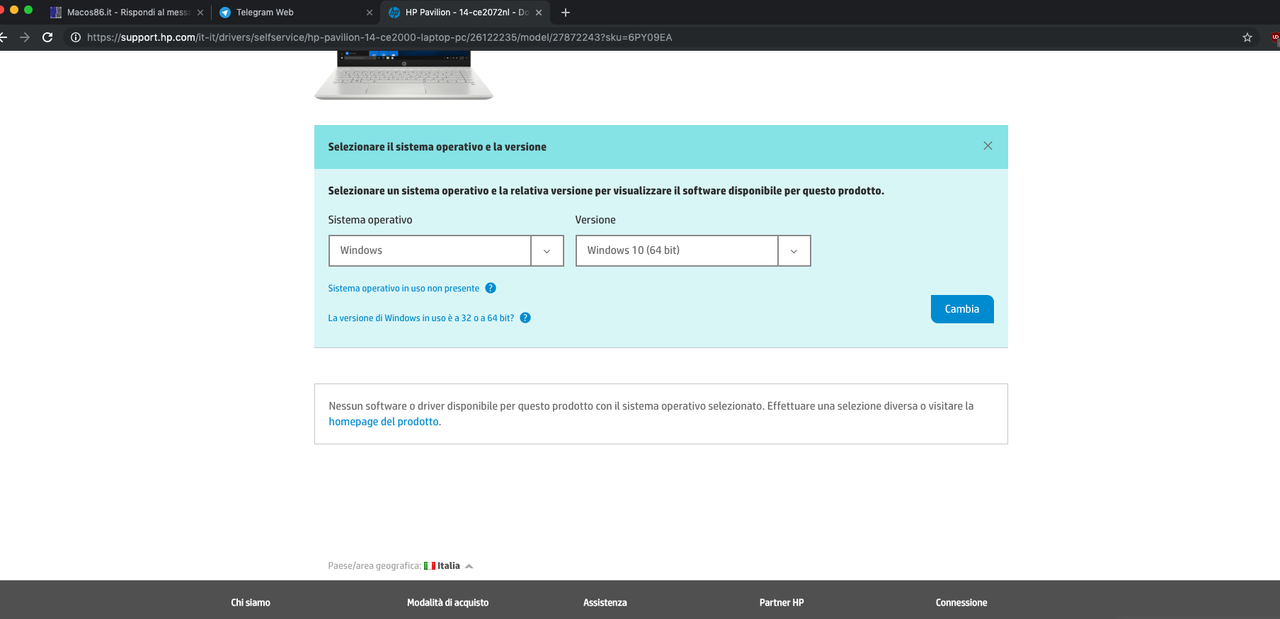Switch to the Telegram Web tab

coord(297,12)
